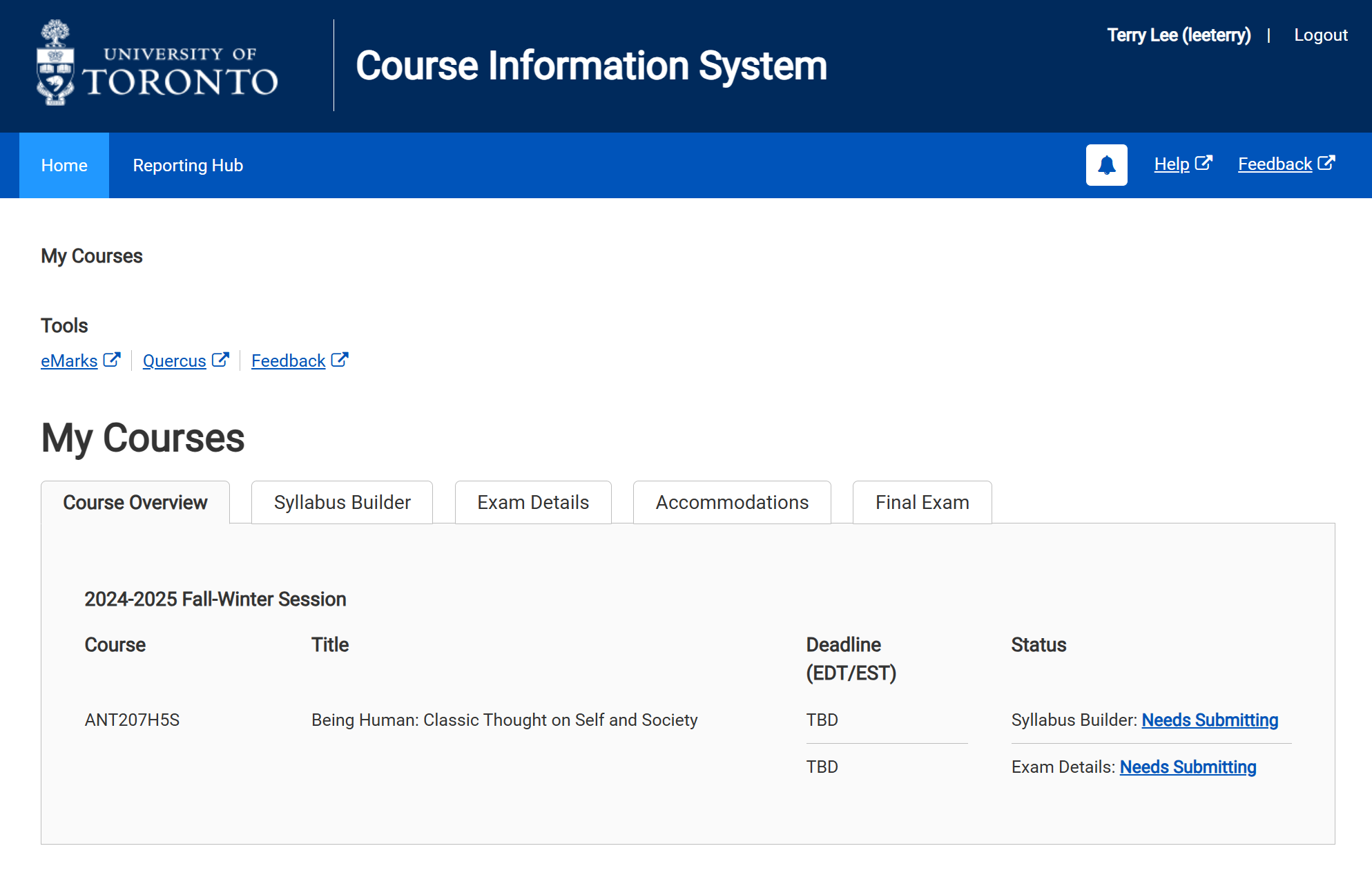1372x875 pixels.
Task: Switch to the Syllabus Builder tab
Action: pyautogui.click(x=341, y=502)
